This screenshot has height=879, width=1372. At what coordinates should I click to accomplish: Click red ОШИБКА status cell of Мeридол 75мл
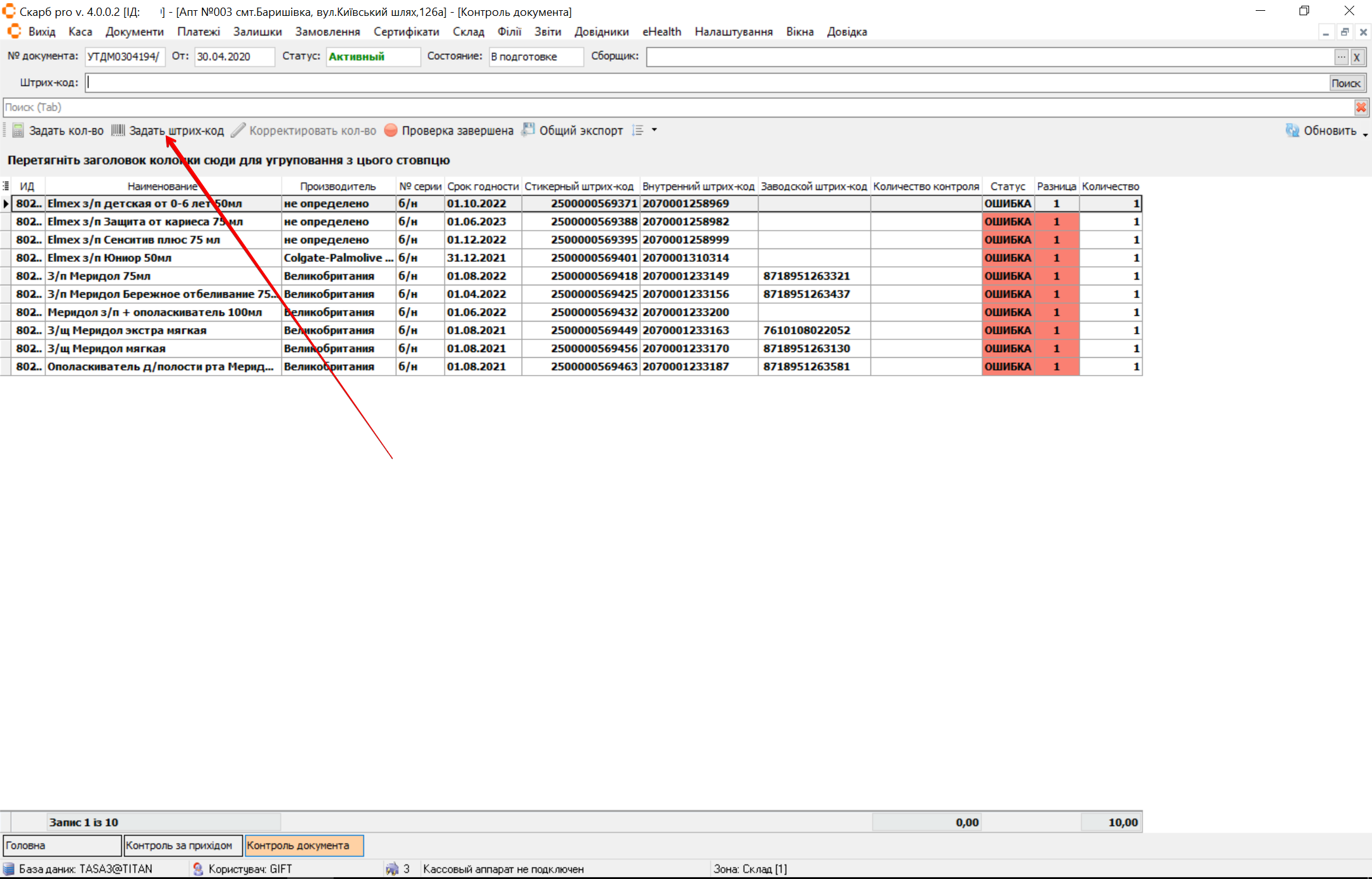(x=1007, y=276)
